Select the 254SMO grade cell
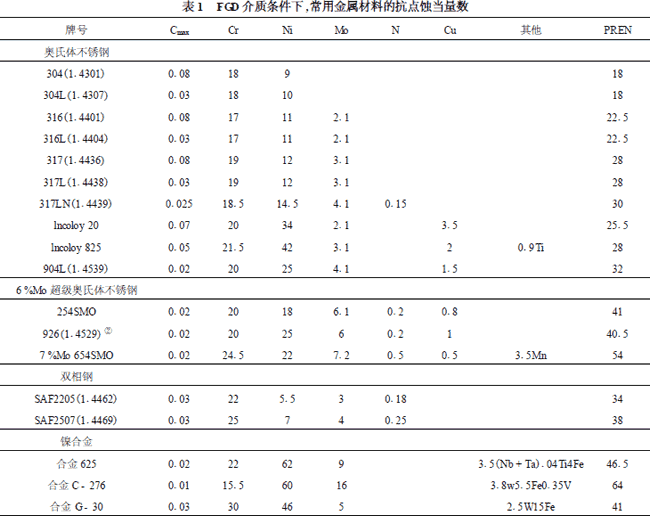 (75, 312)
